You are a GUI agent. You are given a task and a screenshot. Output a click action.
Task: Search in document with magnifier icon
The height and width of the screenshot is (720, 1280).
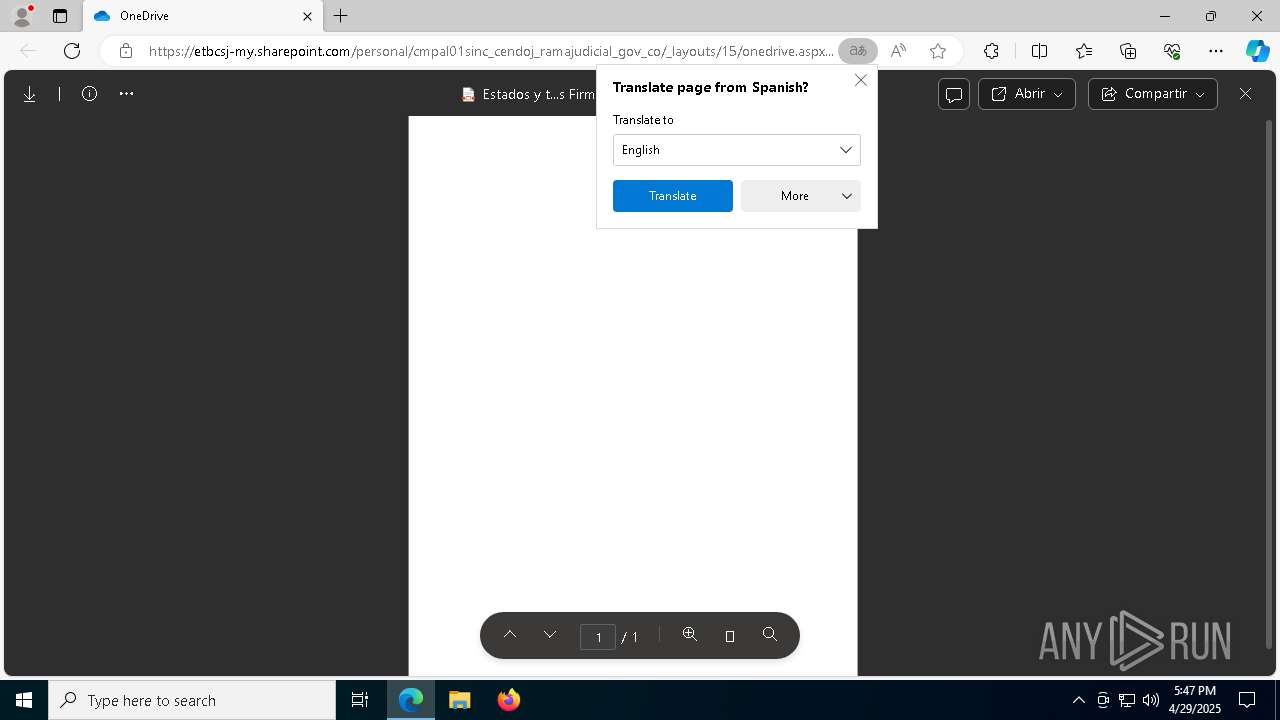pos(770,635)
